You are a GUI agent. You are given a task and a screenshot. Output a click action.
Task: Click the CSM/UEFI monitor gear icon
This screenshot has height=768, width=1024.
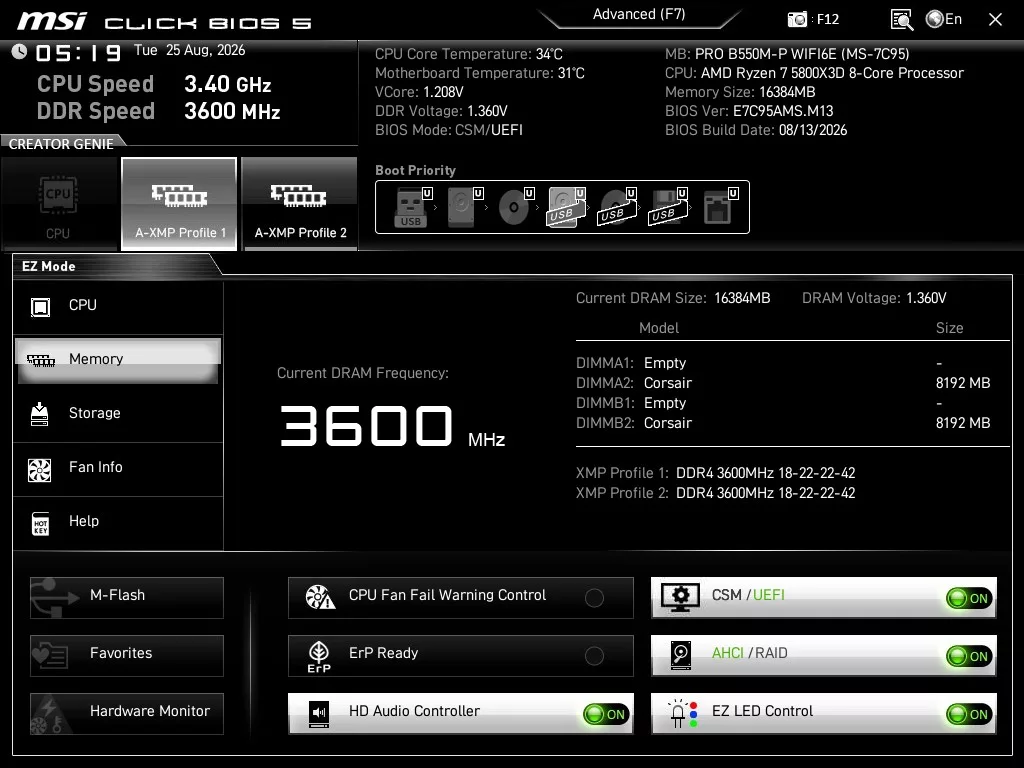pos(680,598)
